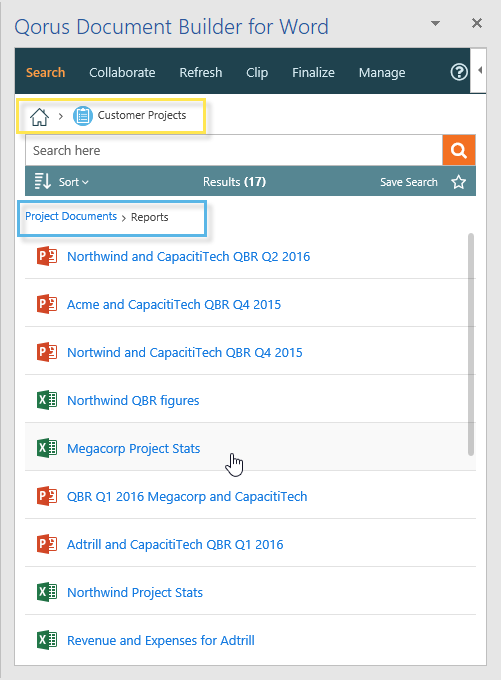Open Nortwind and CapacitiTech QBR Q4 2015
The height and width of the screenshot is (680, 501).
[x=185, y=353]
